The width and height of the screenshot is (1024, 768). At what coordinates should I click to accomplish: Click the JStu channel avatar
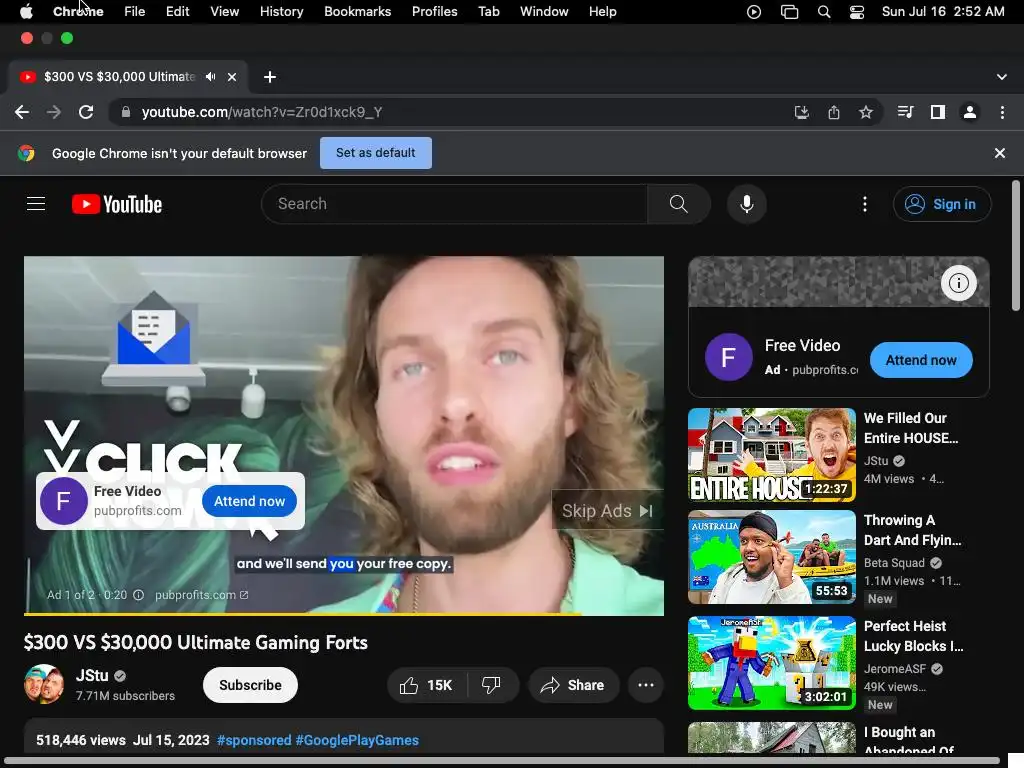(x=44, y=684)
